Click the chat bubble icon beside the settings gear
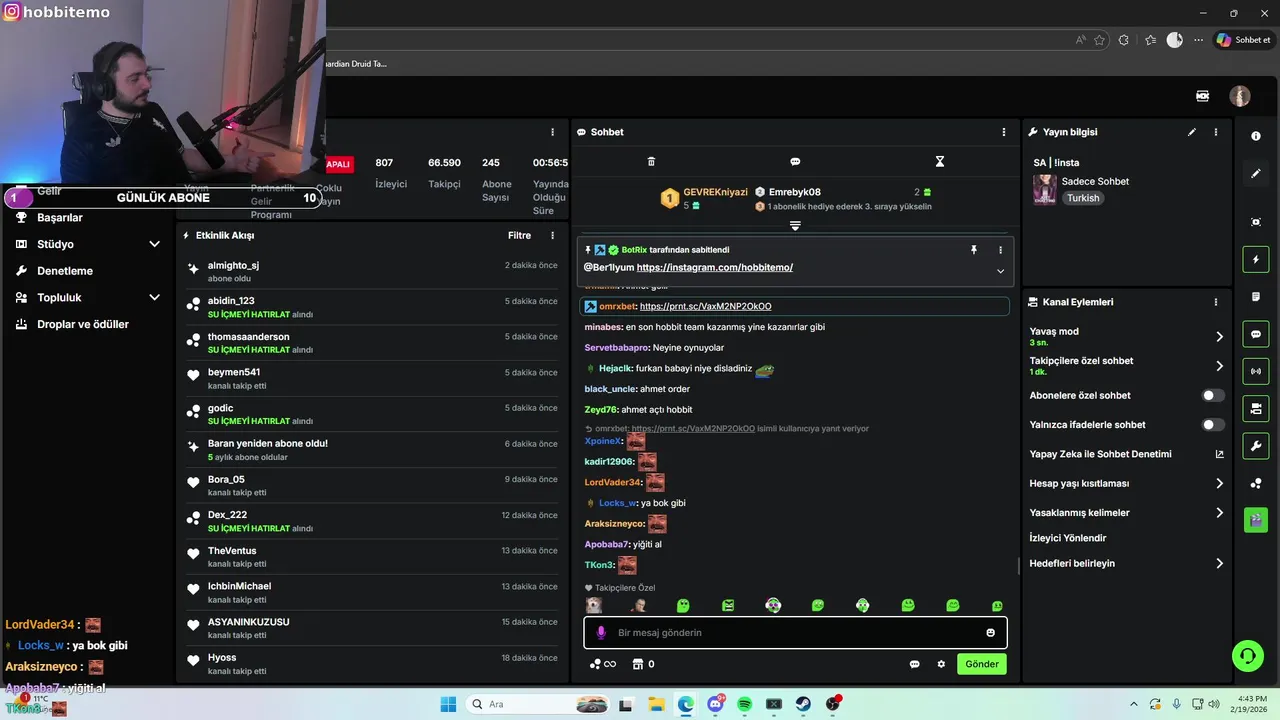Image resolution: width=1280 pixels, height=720 pixels. (x=914, y=664)
